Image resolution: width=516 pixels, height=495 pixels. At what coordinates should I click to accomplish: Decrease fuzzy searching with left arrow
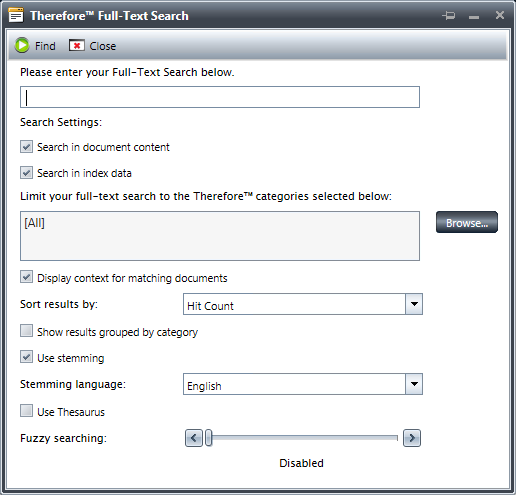194,438
